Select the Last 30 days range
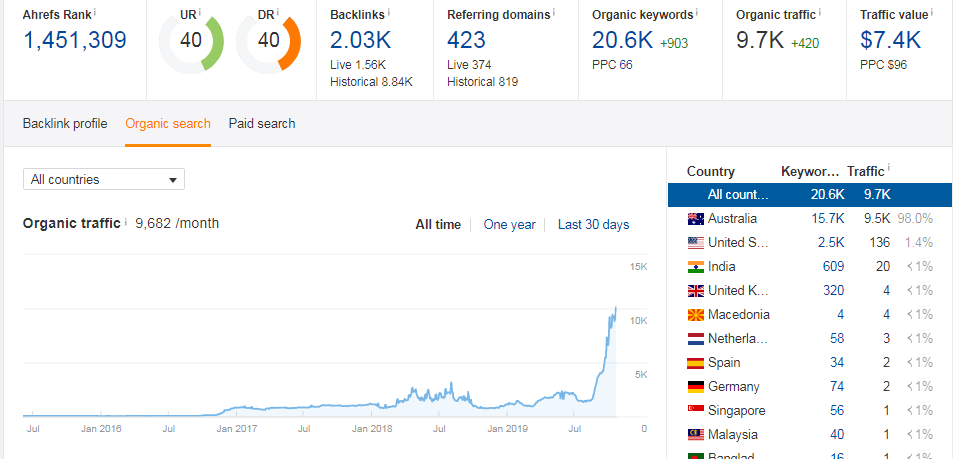The height and width of the screenshot is (459, 967). (593, 225)
